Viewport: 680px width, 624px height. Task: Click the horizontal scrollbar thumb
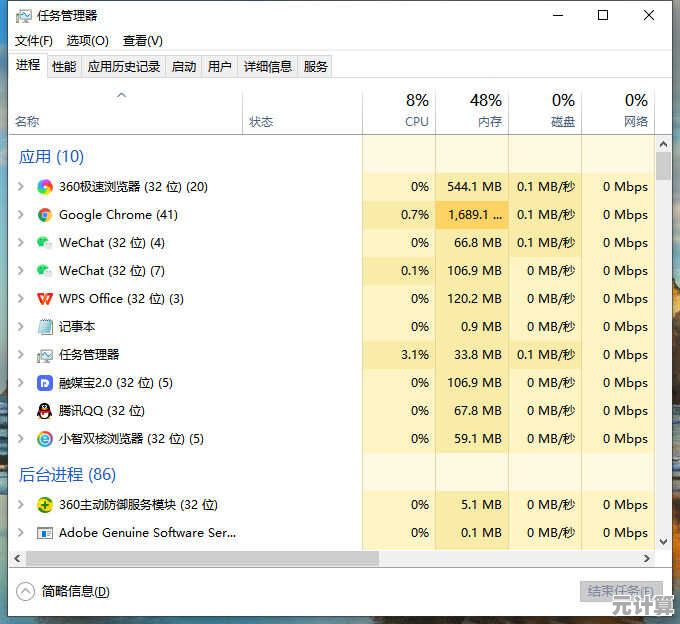coord(202,559)
